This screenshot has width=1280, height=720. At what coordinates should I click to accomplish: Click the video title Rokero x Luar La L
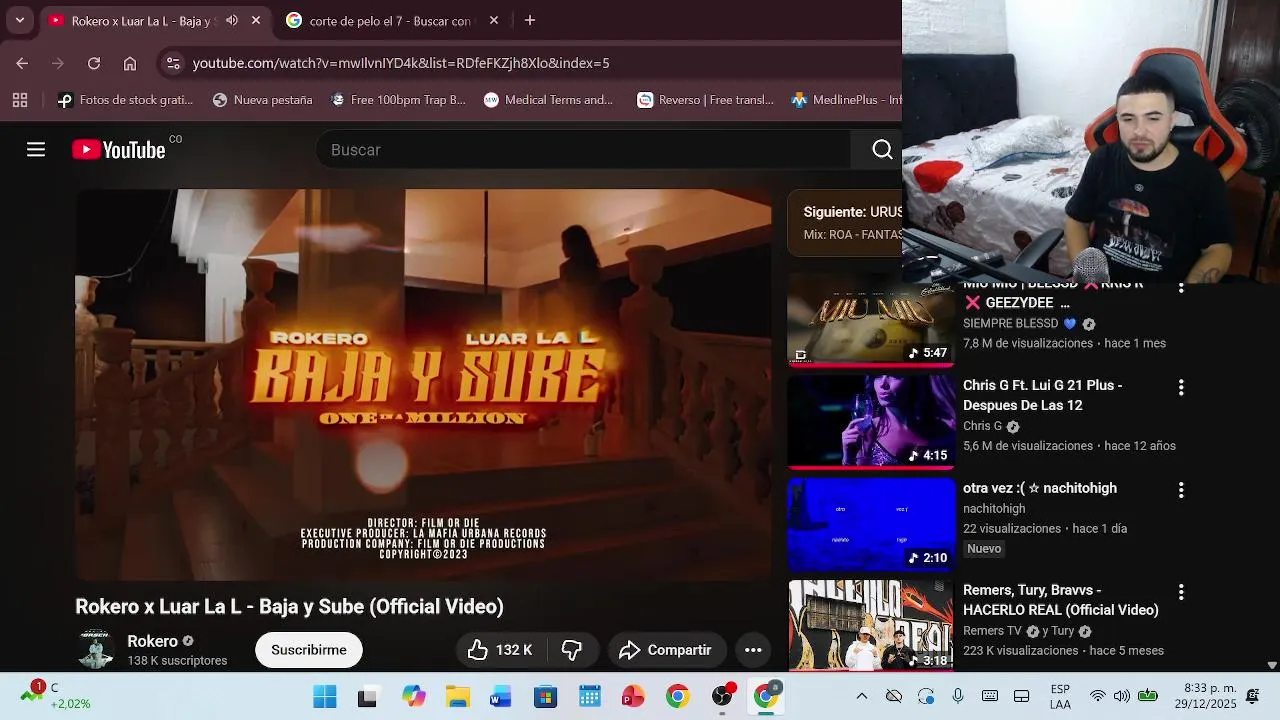[x=289, y=606]
